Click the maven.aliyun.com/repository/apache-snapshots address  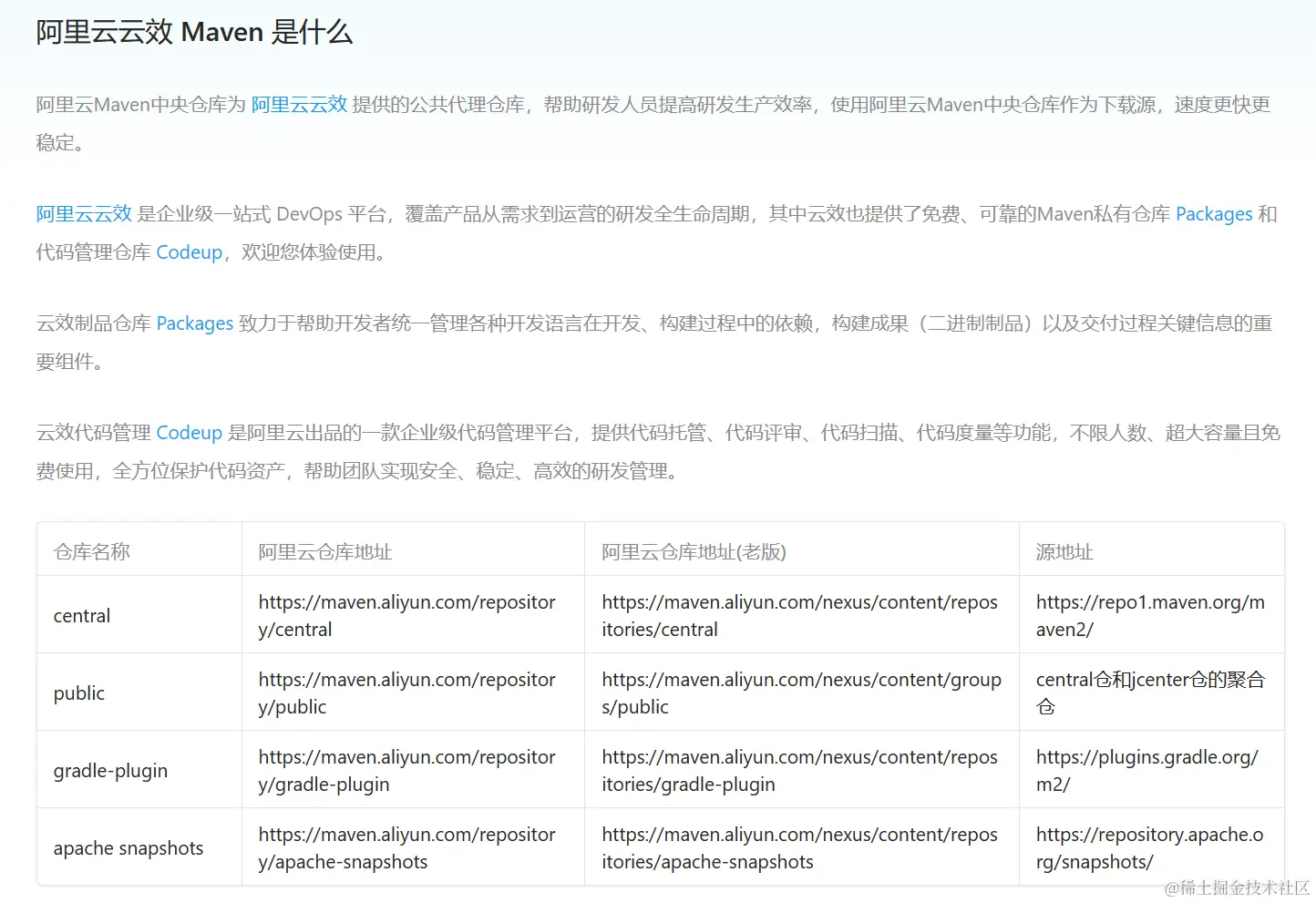click(407, 848)
